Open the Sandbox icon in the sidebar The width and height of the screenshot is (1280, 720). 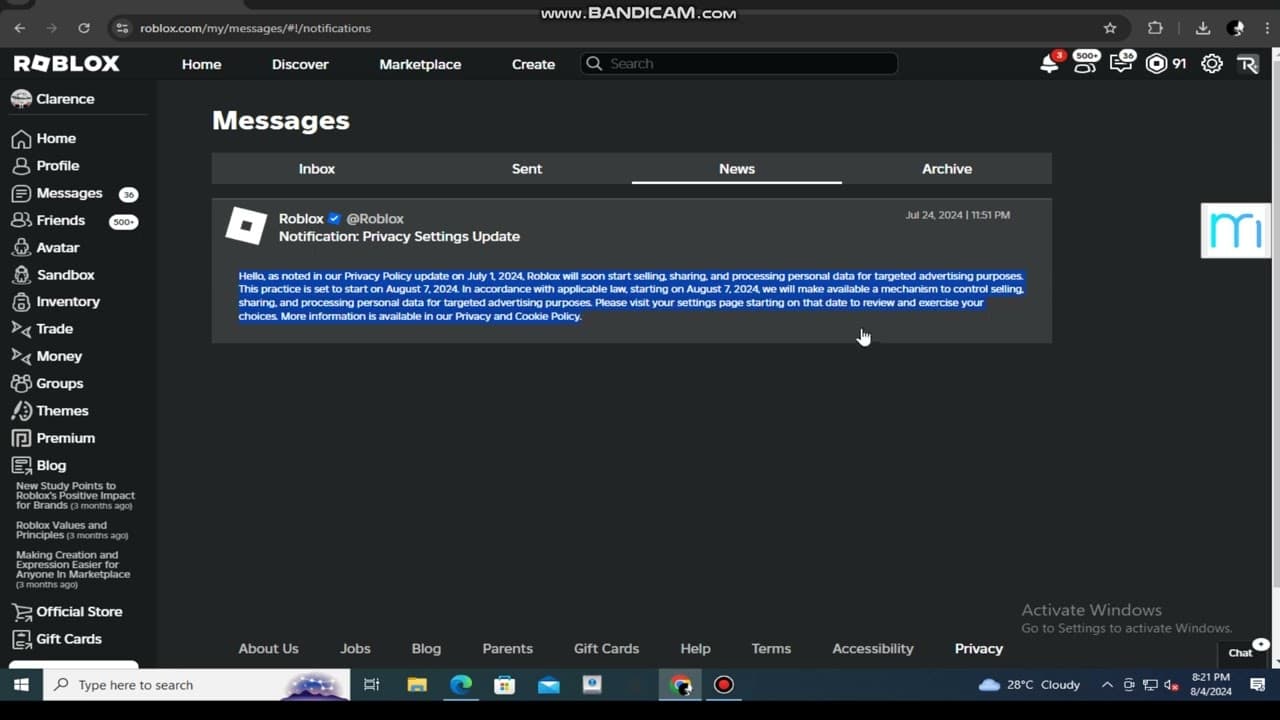pos(21,275)
